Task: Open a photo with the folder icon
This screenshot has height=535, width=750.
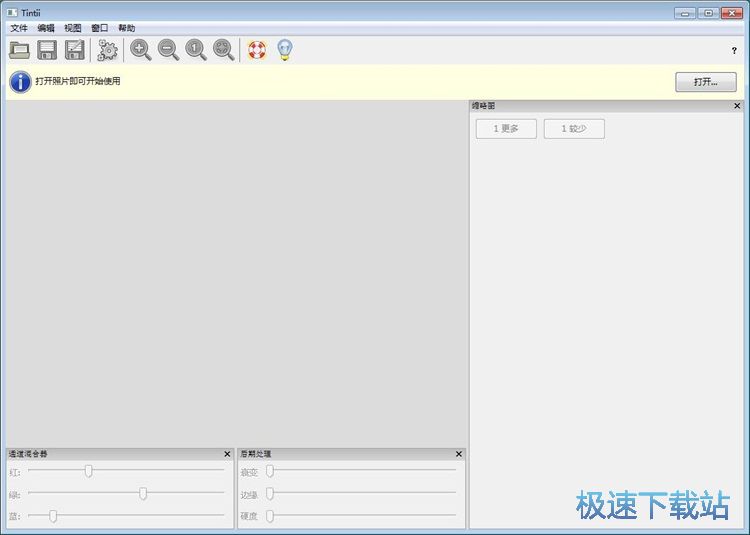Action: (19, 50)
